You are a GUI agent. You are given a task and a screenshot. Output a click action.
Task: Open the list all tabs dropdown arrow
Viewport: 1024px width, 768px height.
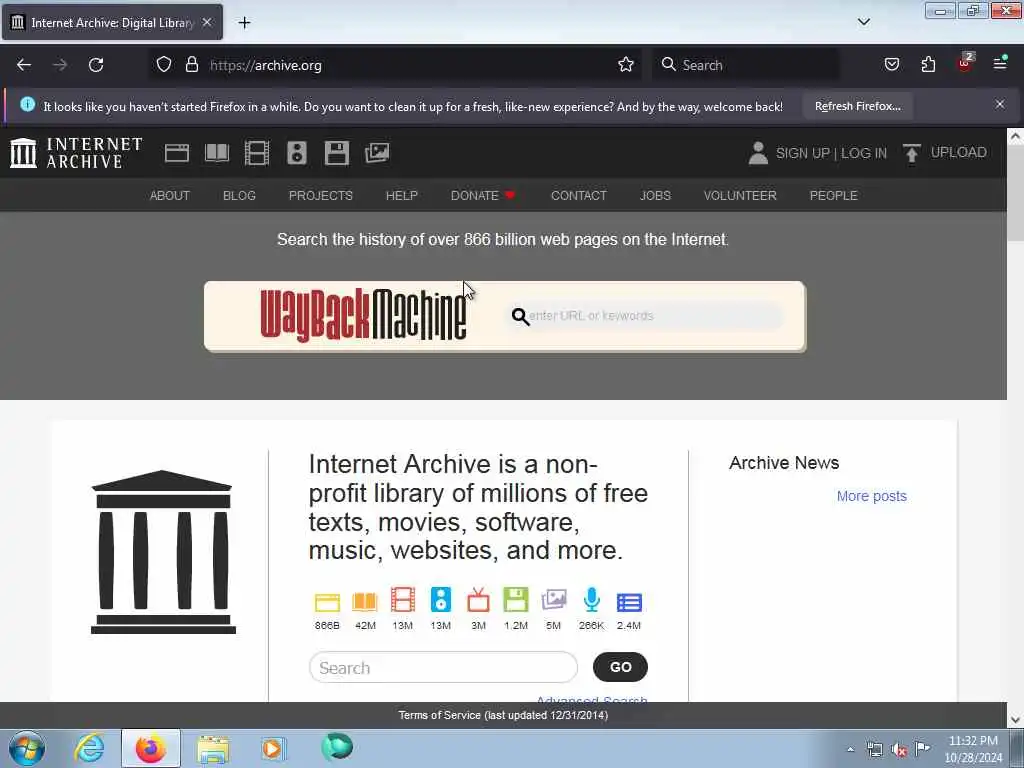click(x=864, y=22)
